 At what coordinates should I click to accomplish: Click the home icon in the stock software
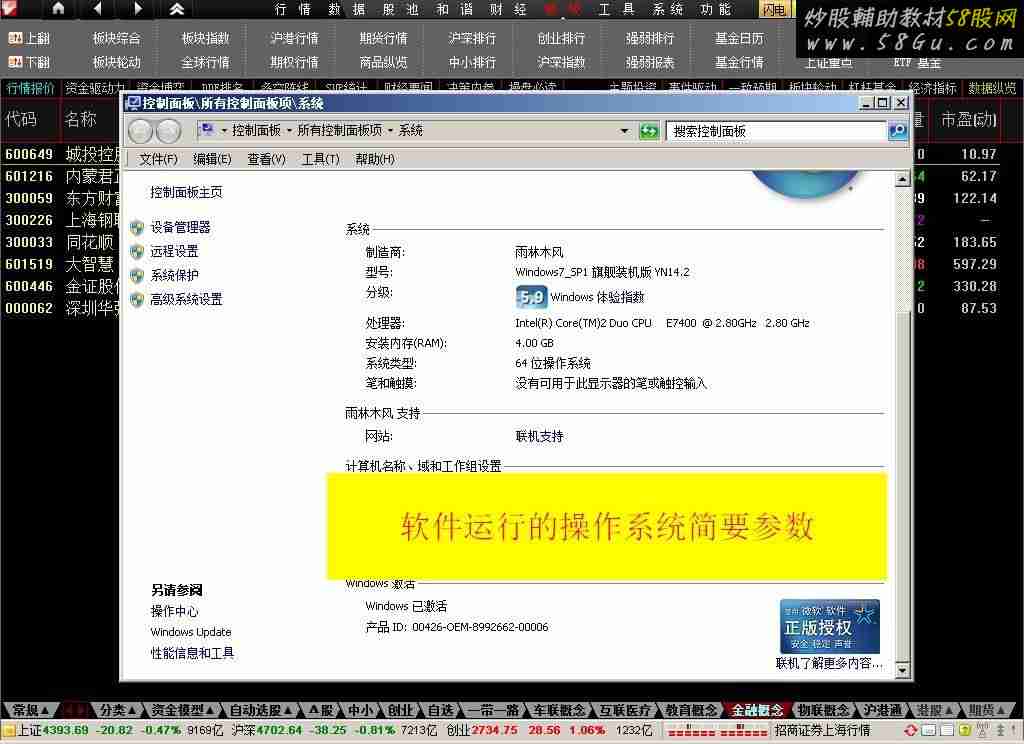58,8
